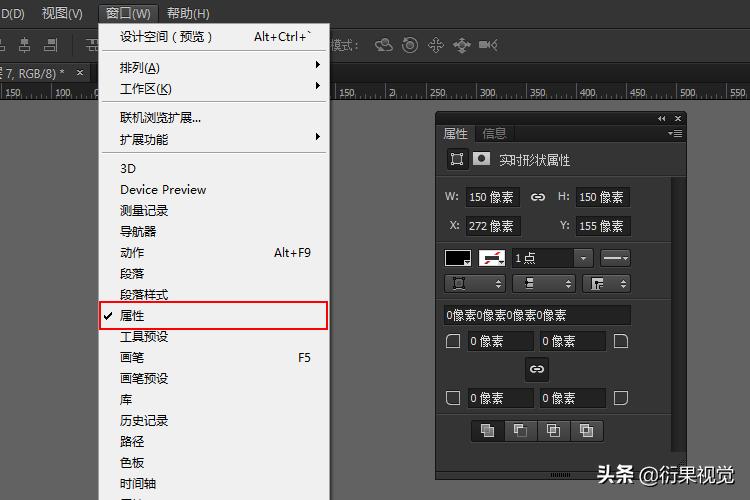Open the 窗口(W) menu
Screen dimensions: 750x500
click(128, 13)
